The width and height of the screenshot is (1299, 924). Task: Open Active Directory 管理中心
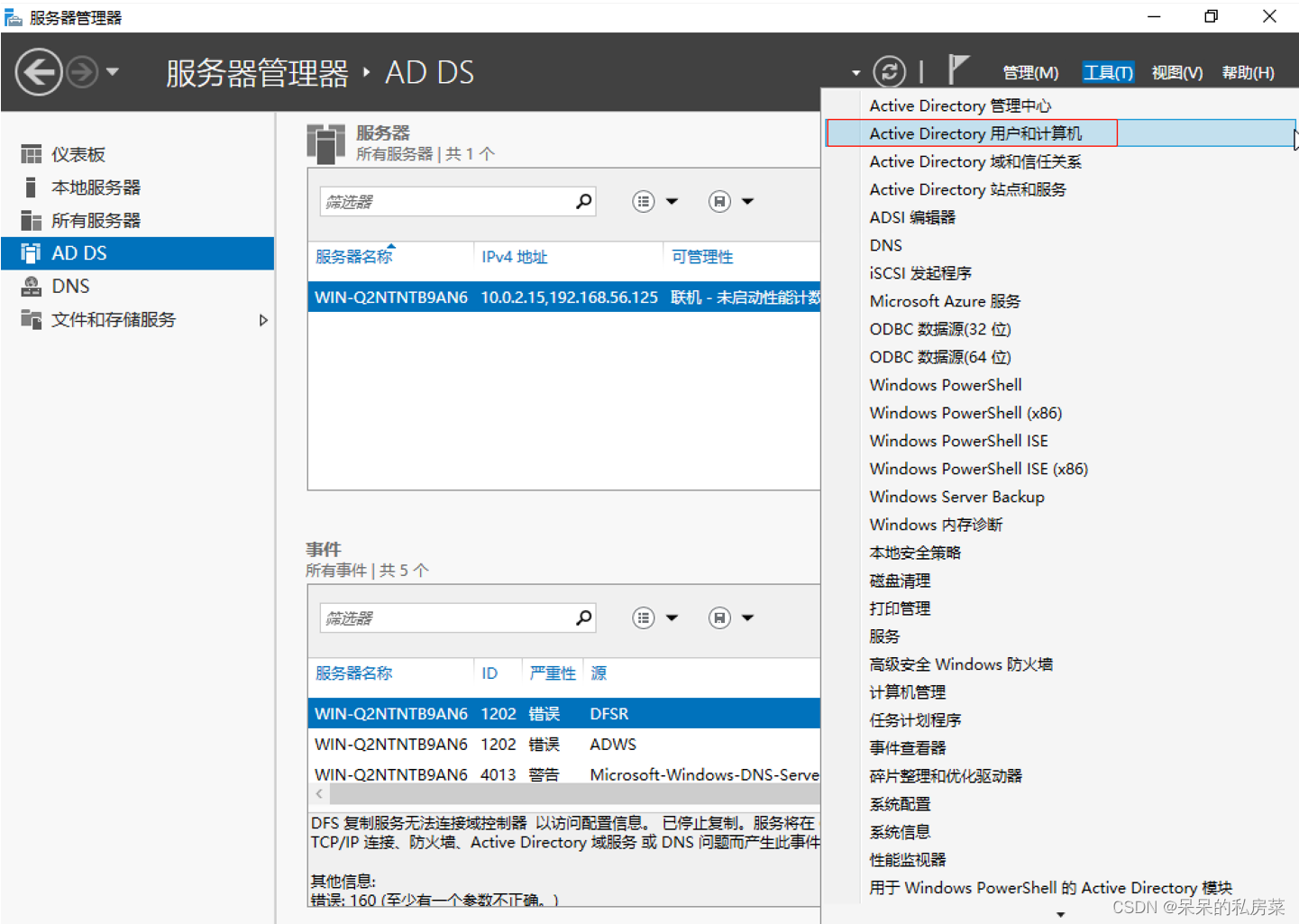960,106
